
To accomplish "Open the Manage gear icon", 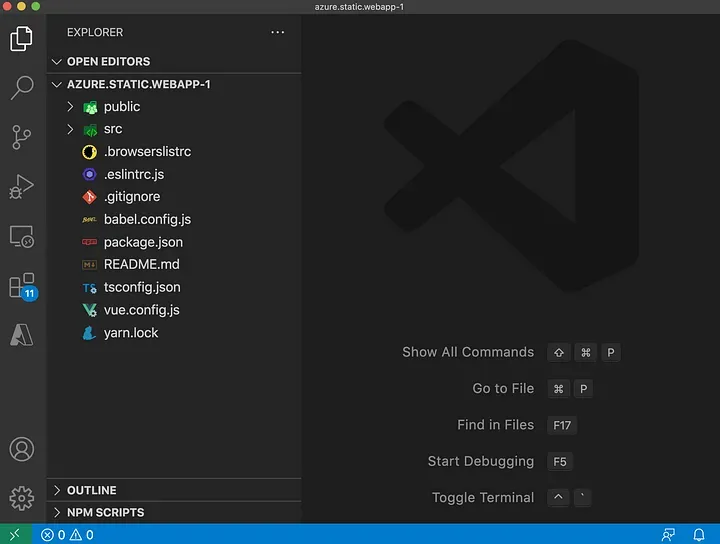I will point(22,498).
